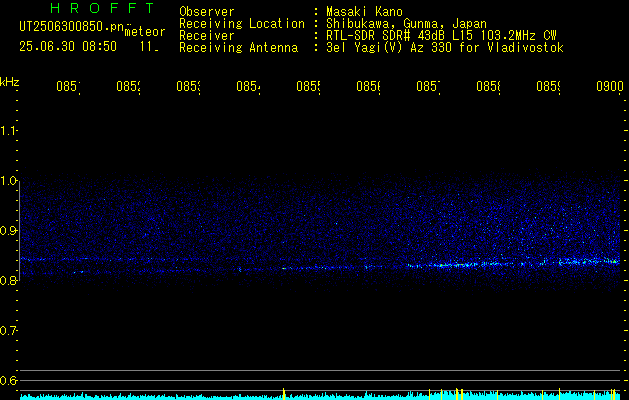Viewport: 629px width, 400px height.
Task: Click the gray vertical range bar beside 0.9
Action: [19, 231]
